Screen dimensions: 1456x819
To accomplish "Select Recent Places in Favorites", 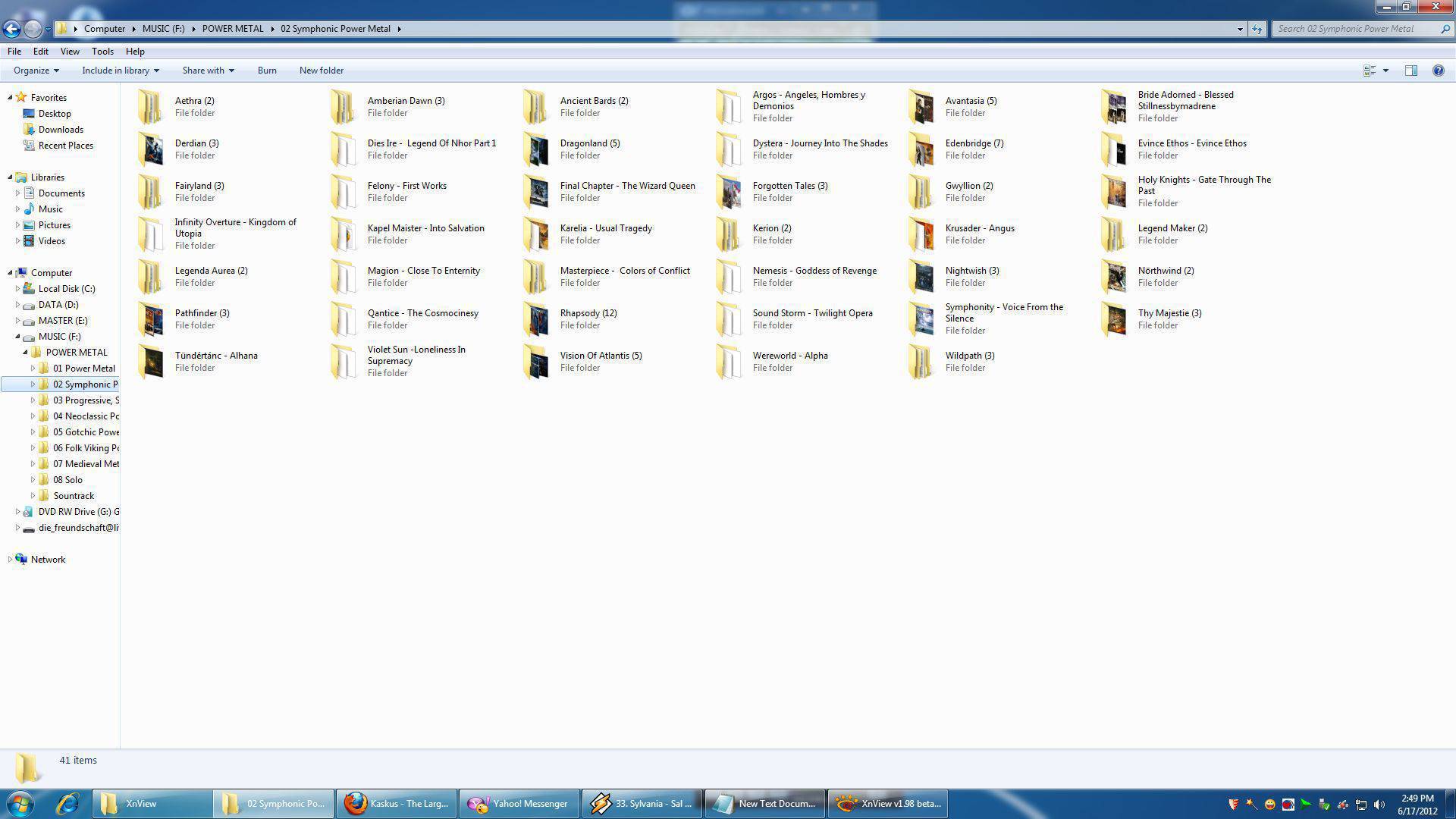I will tap(66, 146).
